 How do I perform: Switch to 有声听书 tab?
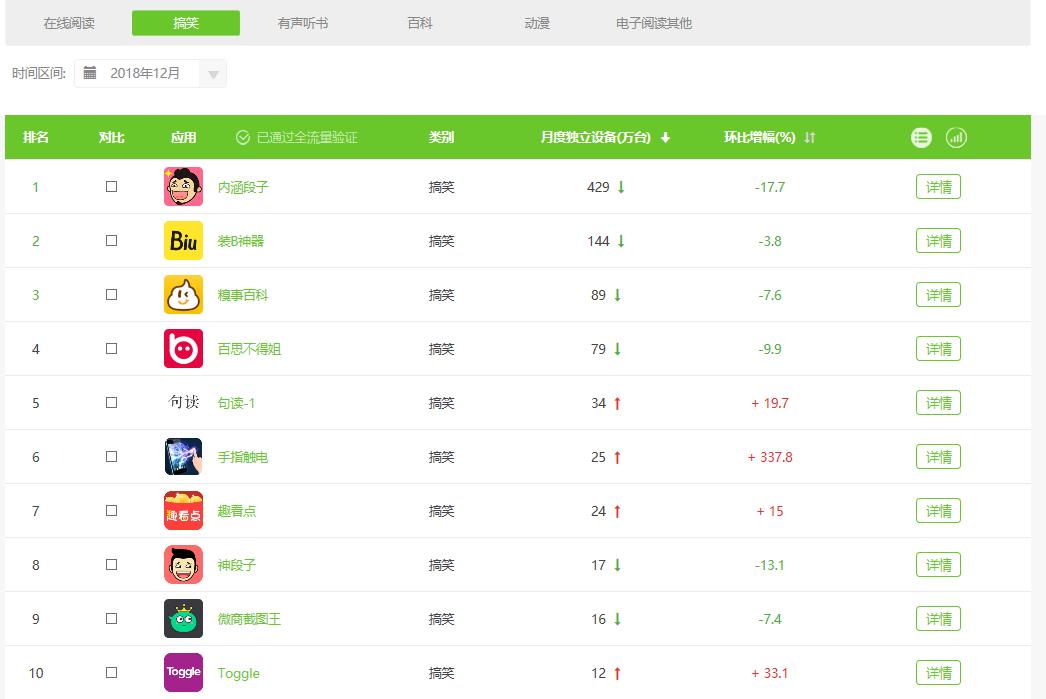[x=303, y=23]
